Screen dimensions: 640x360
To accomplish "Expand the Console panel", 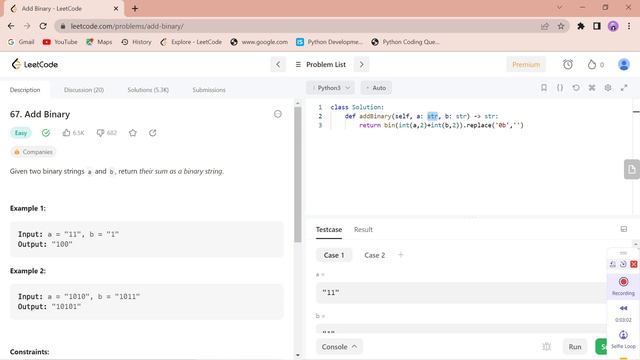I will click(x=339, y=347).
